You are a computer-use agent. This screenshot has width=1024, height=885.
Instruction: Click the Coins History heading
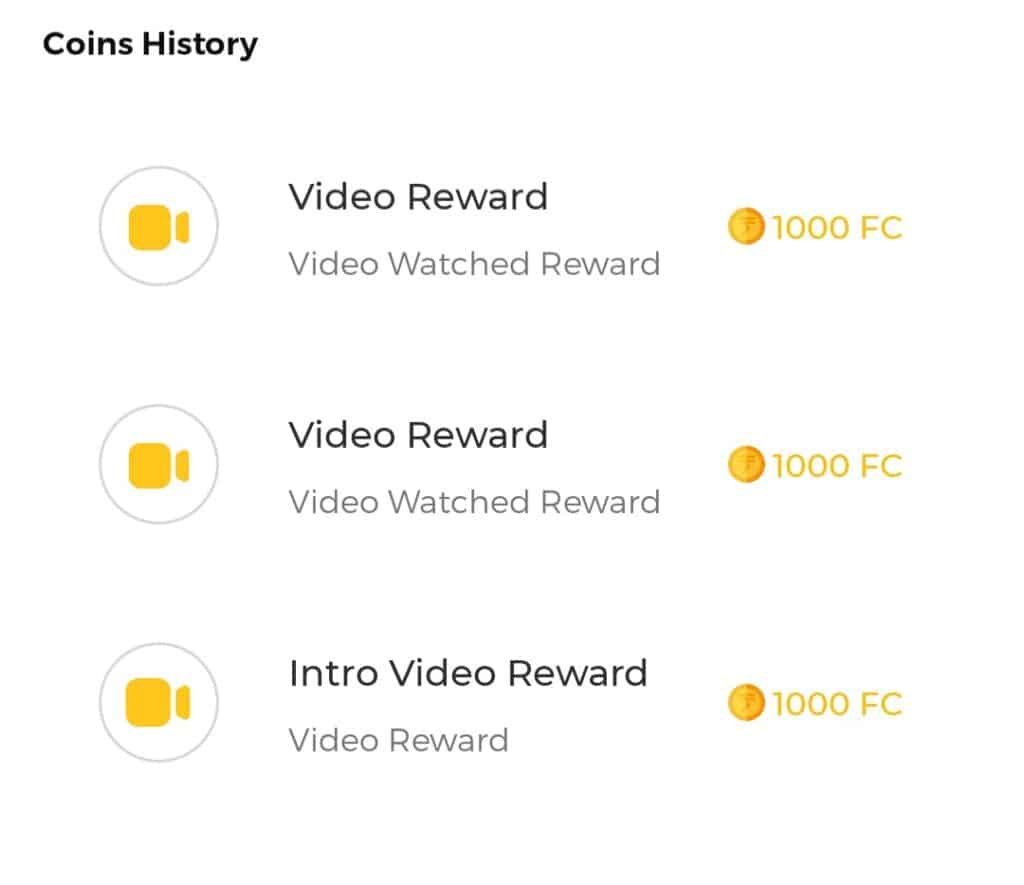[x=150, y=43]
